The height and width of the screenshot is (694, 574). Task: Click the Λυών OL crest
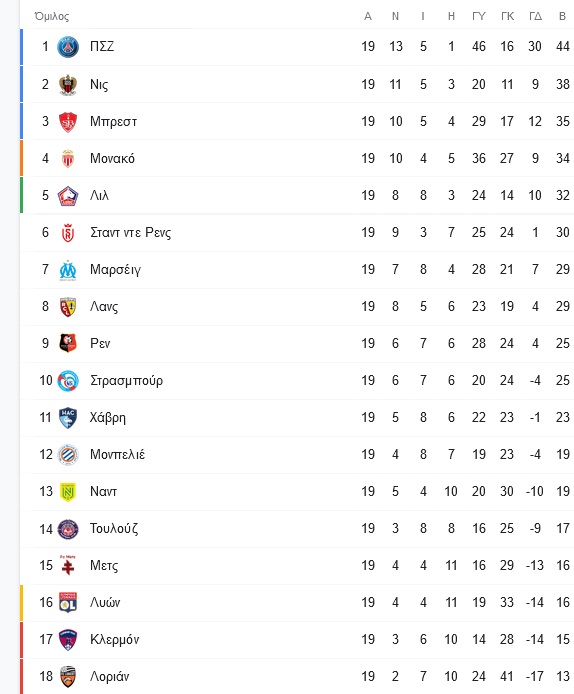(x=68, y=602)
